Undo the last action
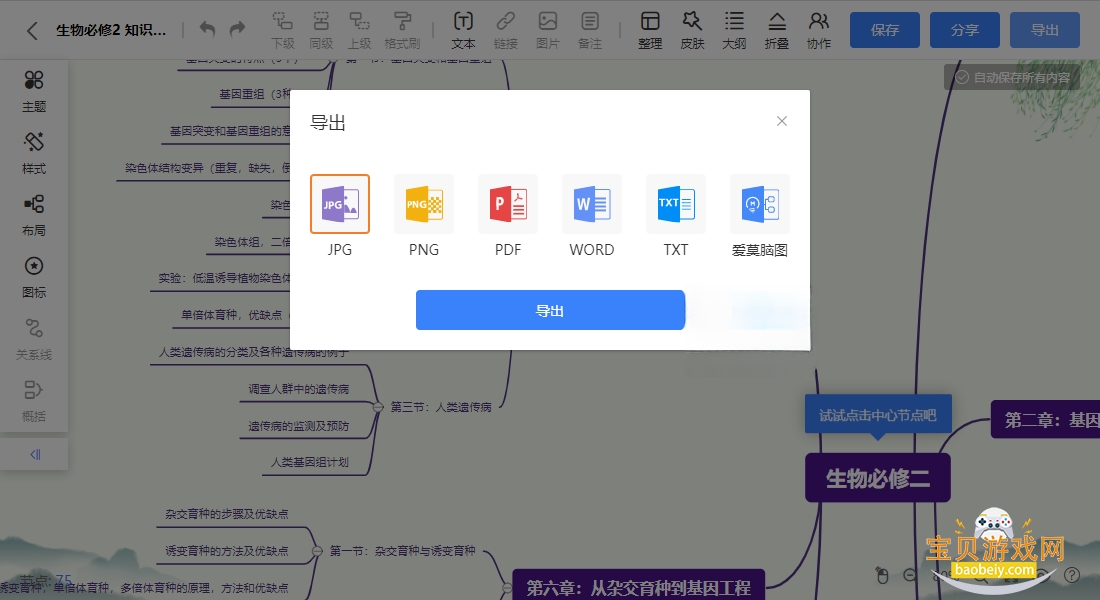 [207, 29]
